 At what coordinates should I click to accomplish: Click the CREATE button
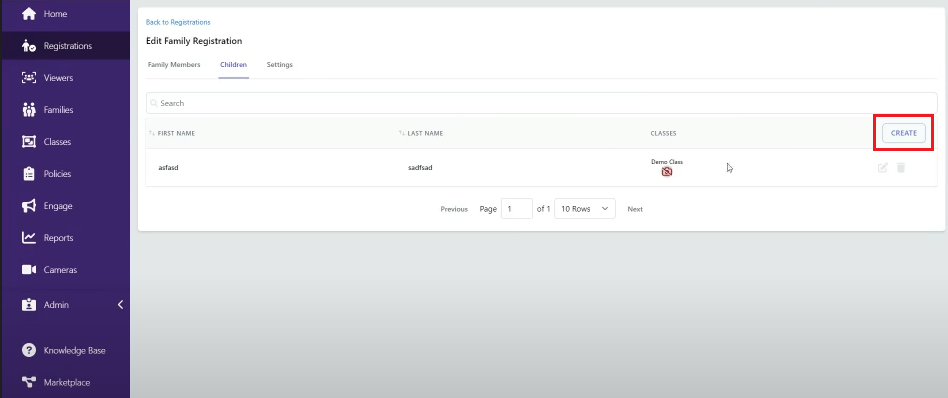click(x=904, y=133)
